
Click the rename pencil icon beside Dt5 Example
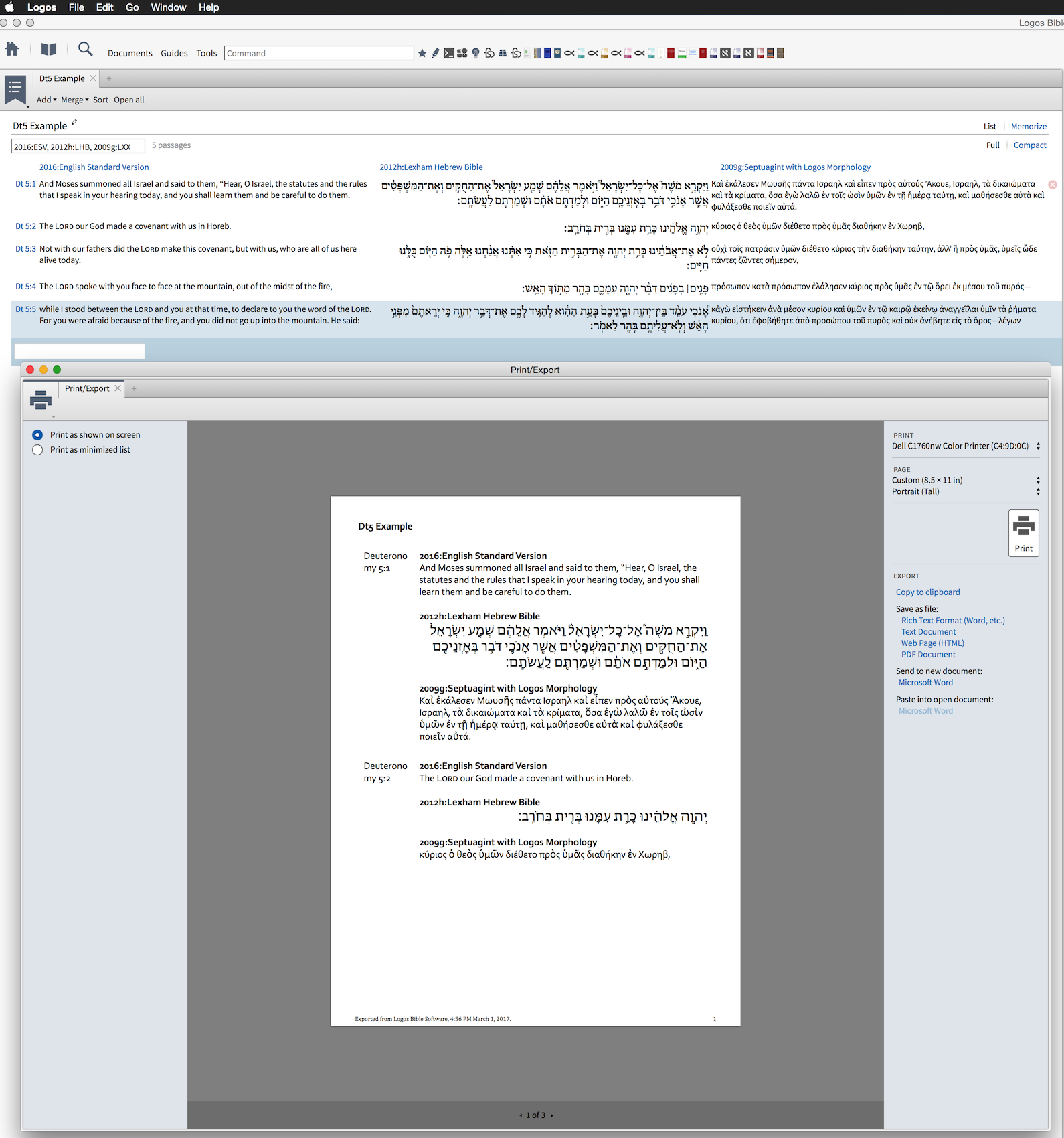point(74,122)
